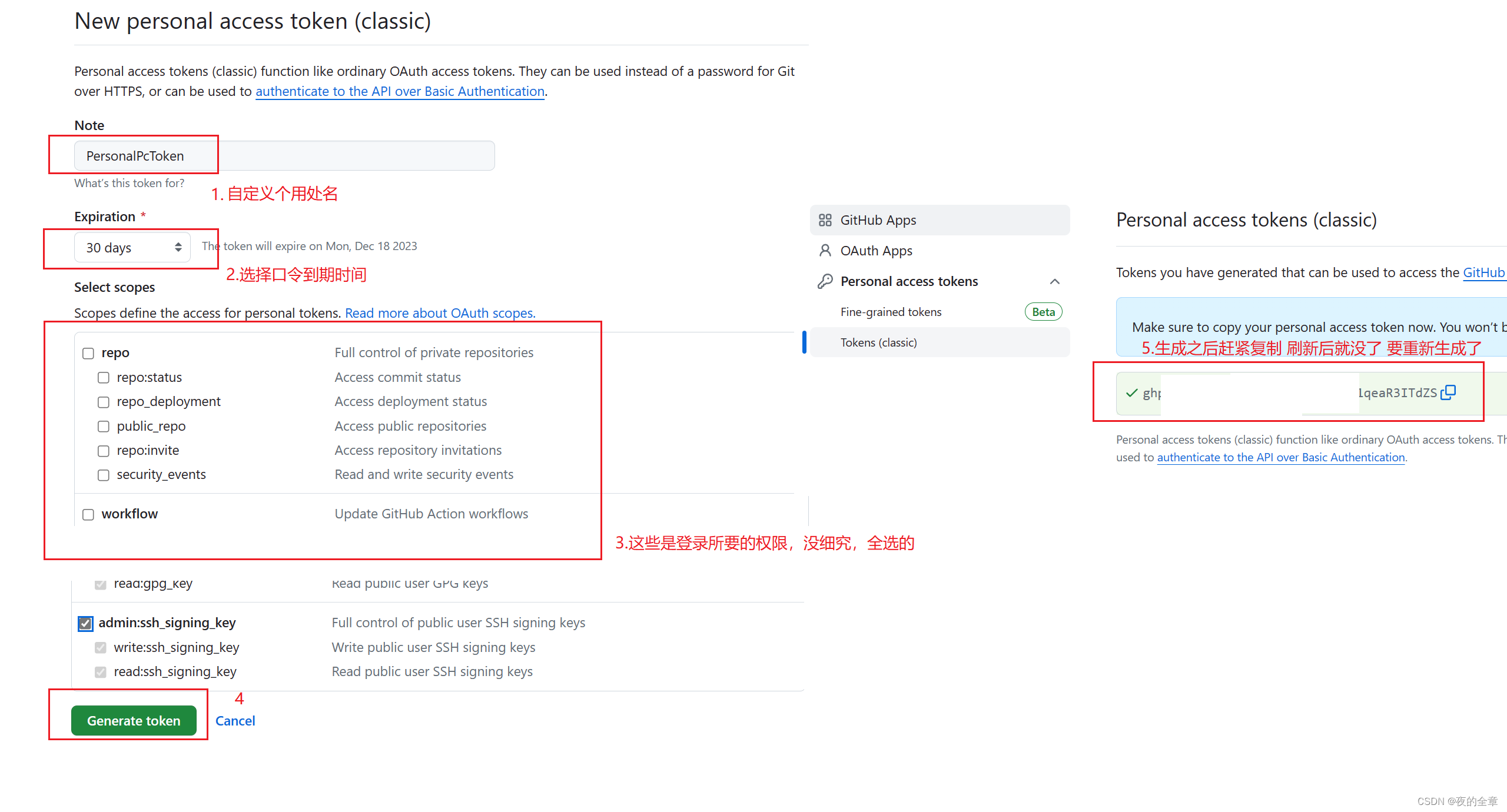Toggle the repo checkbox on
This screenshot has height=812, width=1507.
[x=87, y=352]
